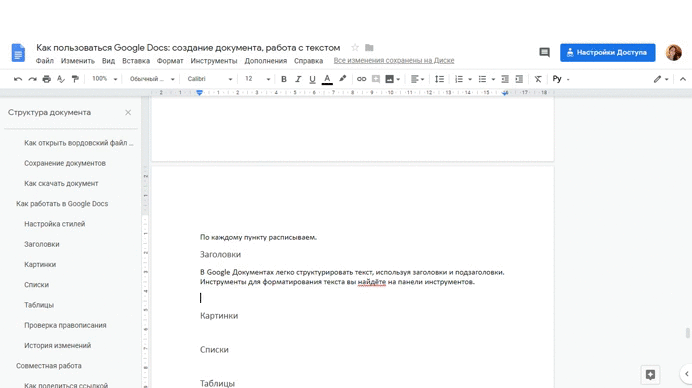Open the Вид menu

point(108,61)
